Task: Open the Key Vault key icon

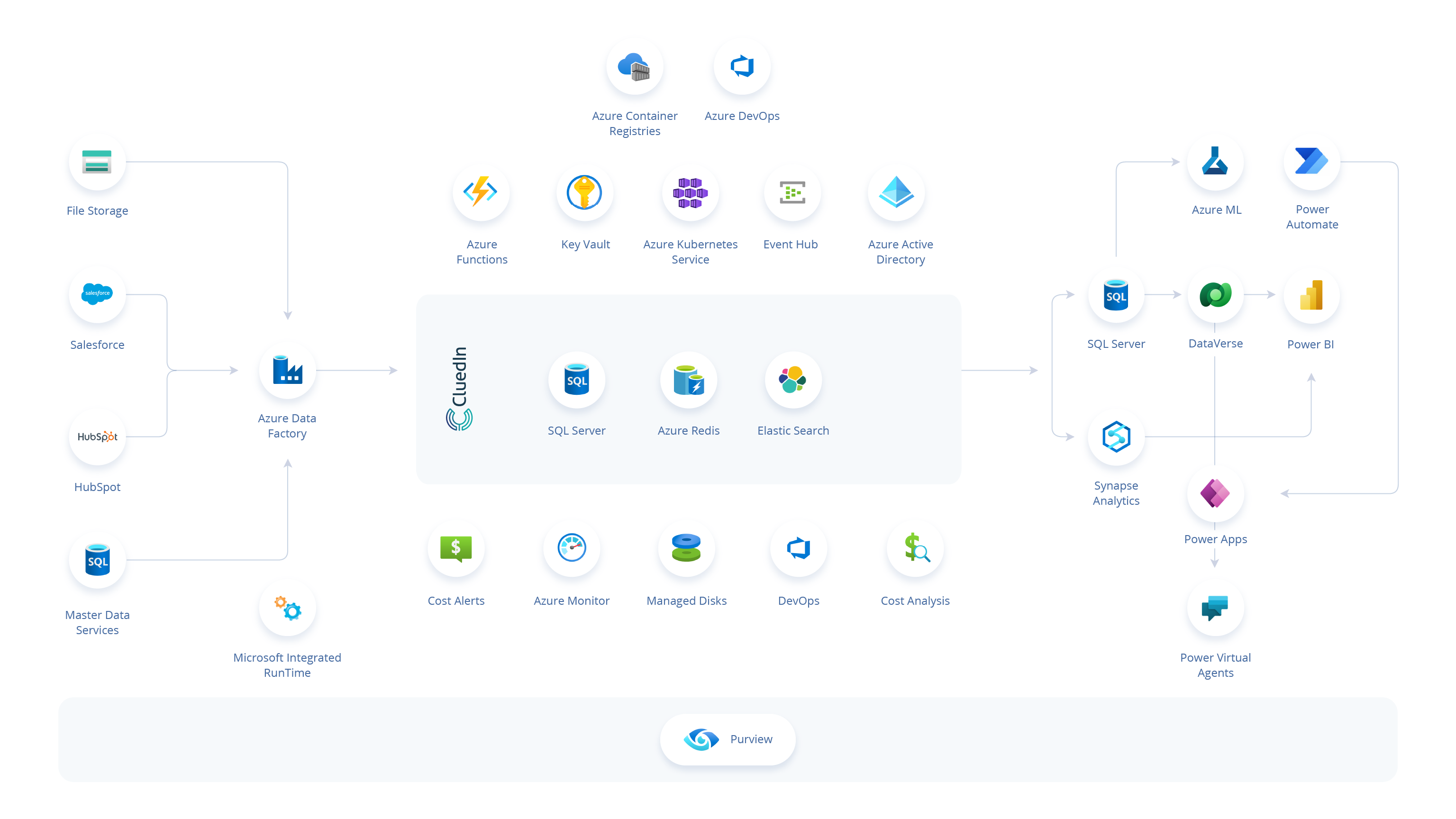Action: click(x=584, y=193)
